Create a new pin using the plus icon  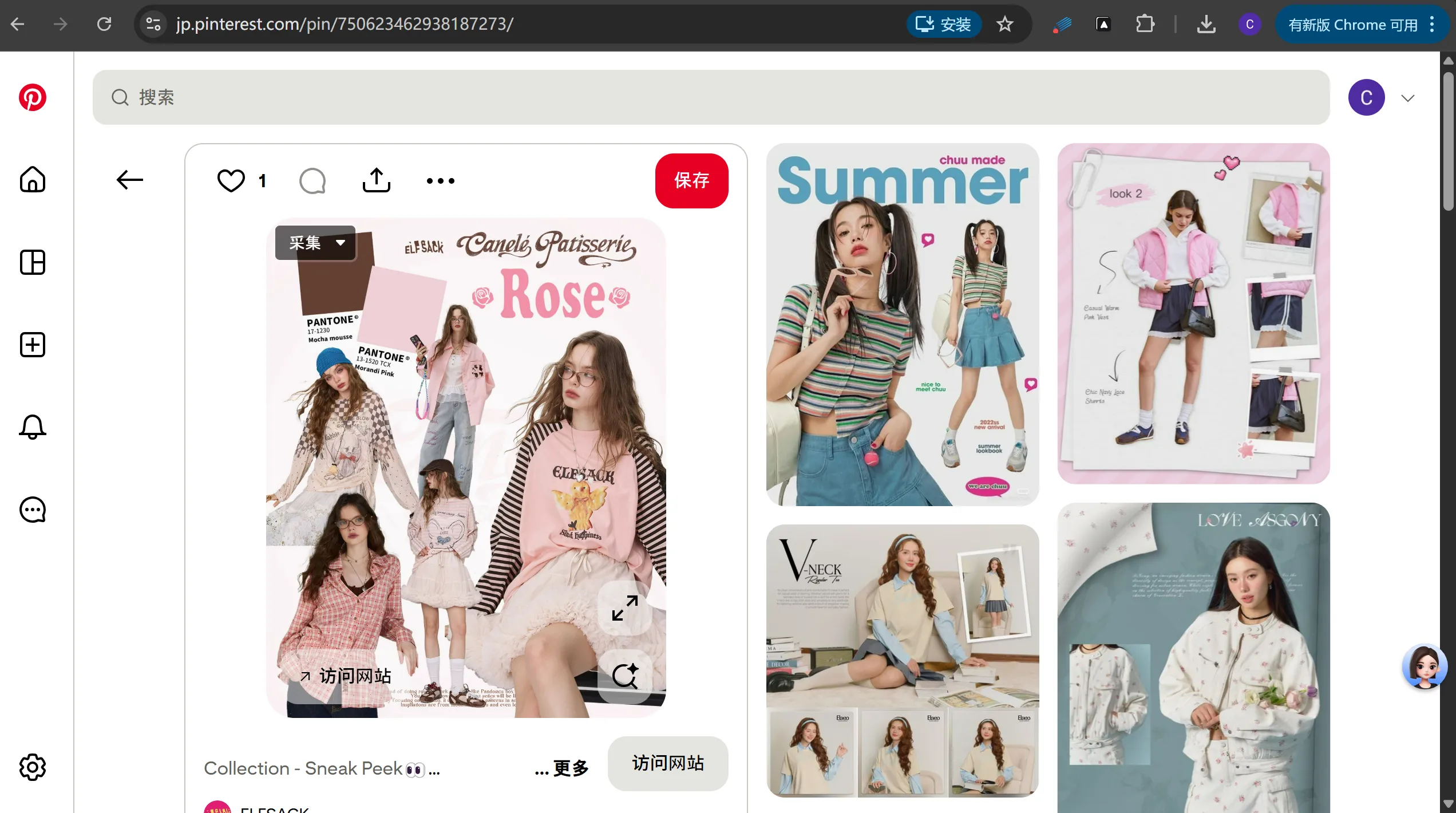pyautogui.click(x=32, y=344)
